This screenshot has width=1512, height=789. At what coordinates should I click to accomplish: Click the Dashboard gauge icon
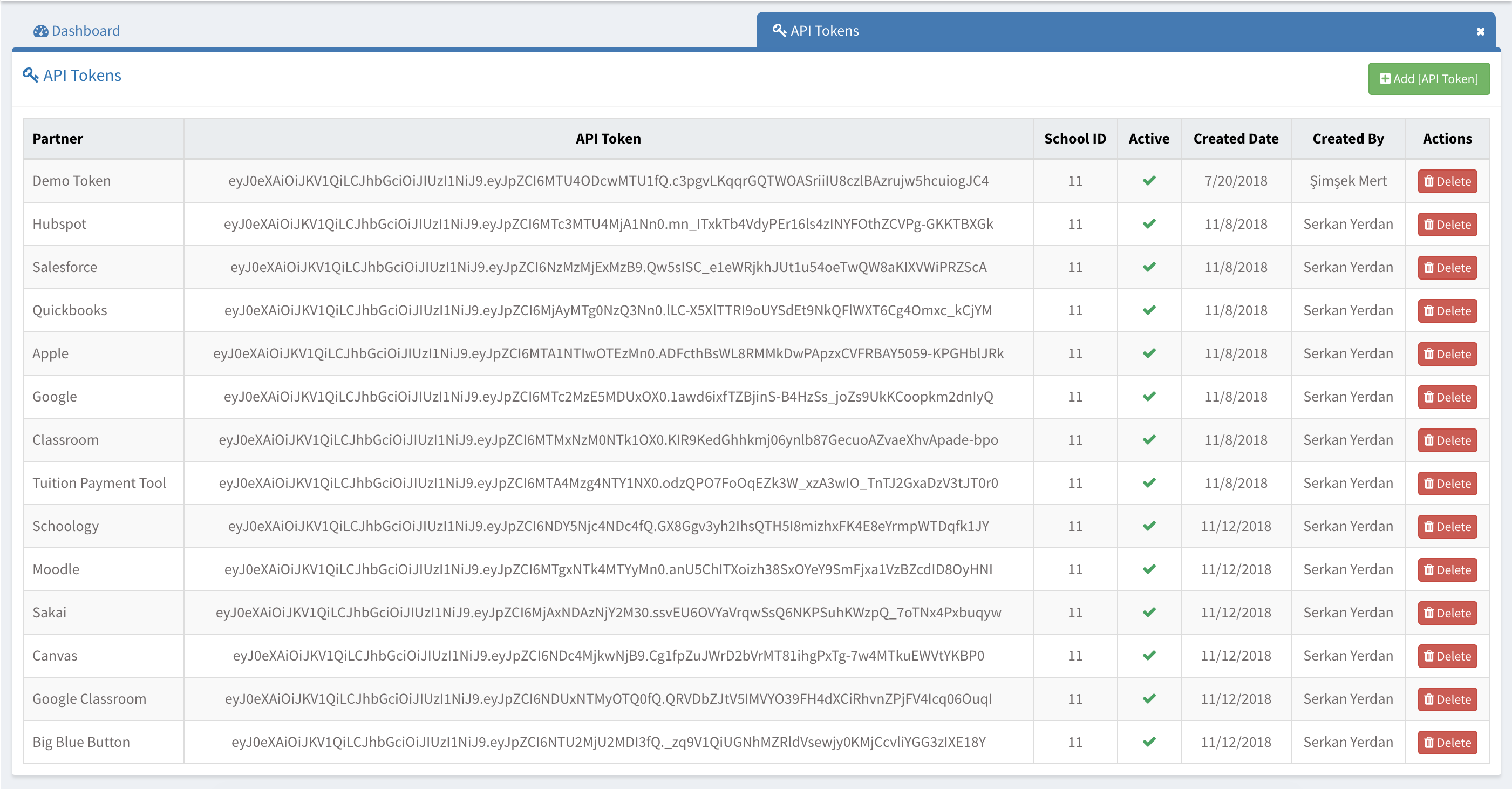pyautogui.click(x=40, y=31)
